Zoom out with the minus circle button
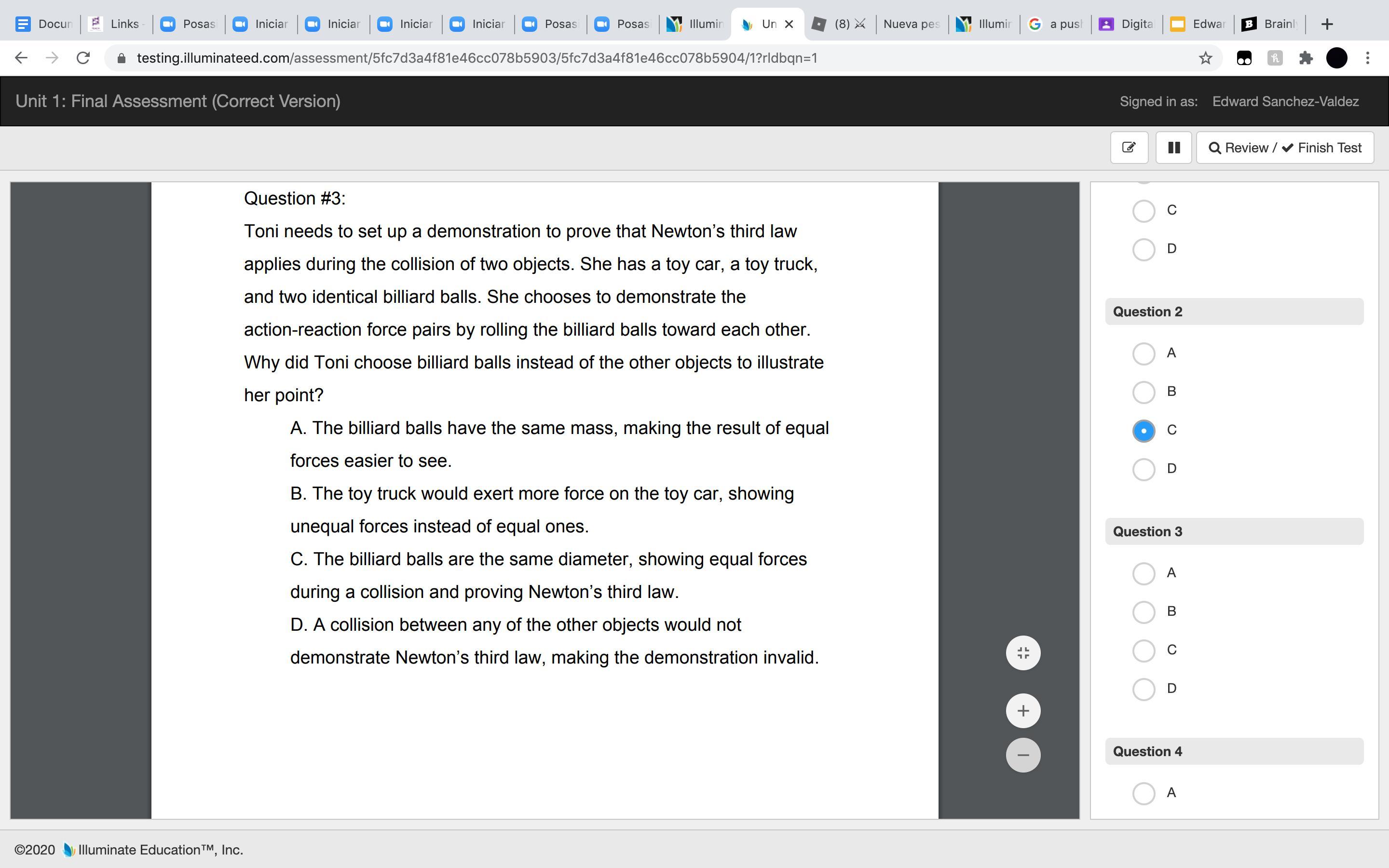Screen dimensions: 1389x868 pyautogui.click(x=1023, y=755)
